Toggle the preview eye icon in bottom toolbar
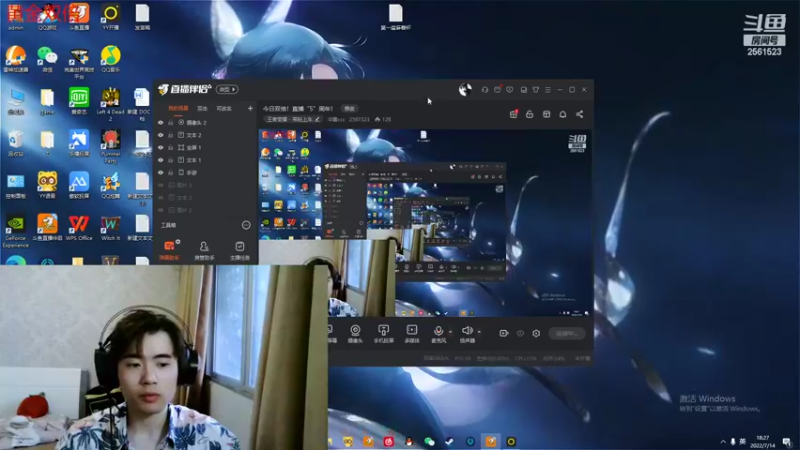This screenshot has height=450, width=800. pyautogui.click(x=520, y=333)
